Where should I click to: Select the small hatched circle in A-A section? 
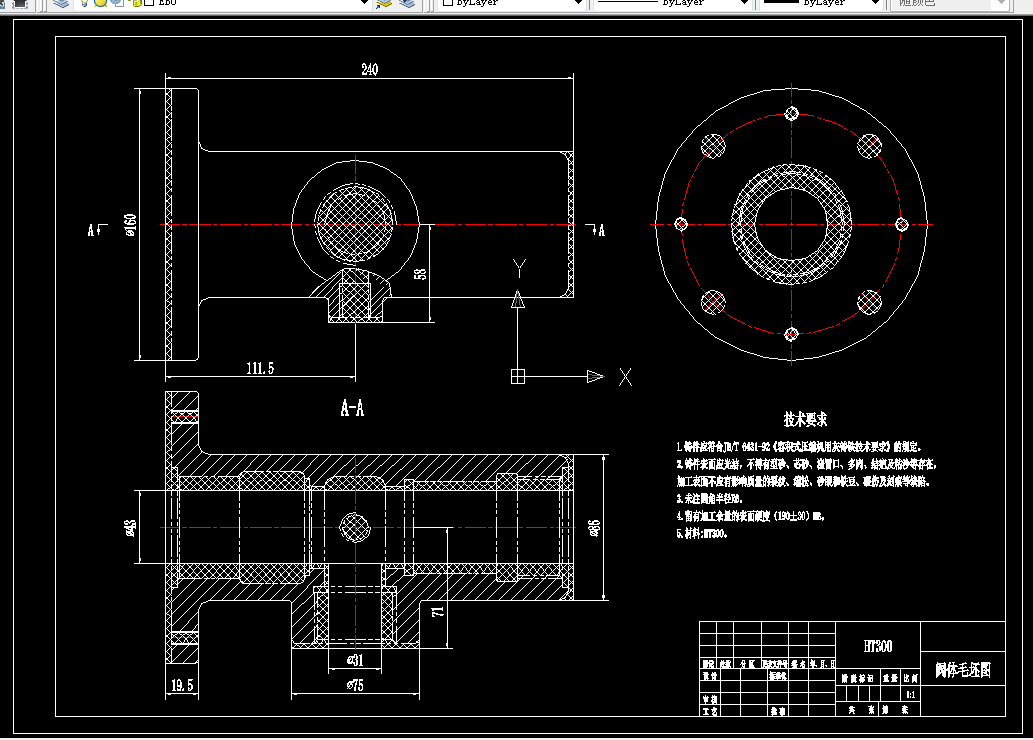point(355,528)
